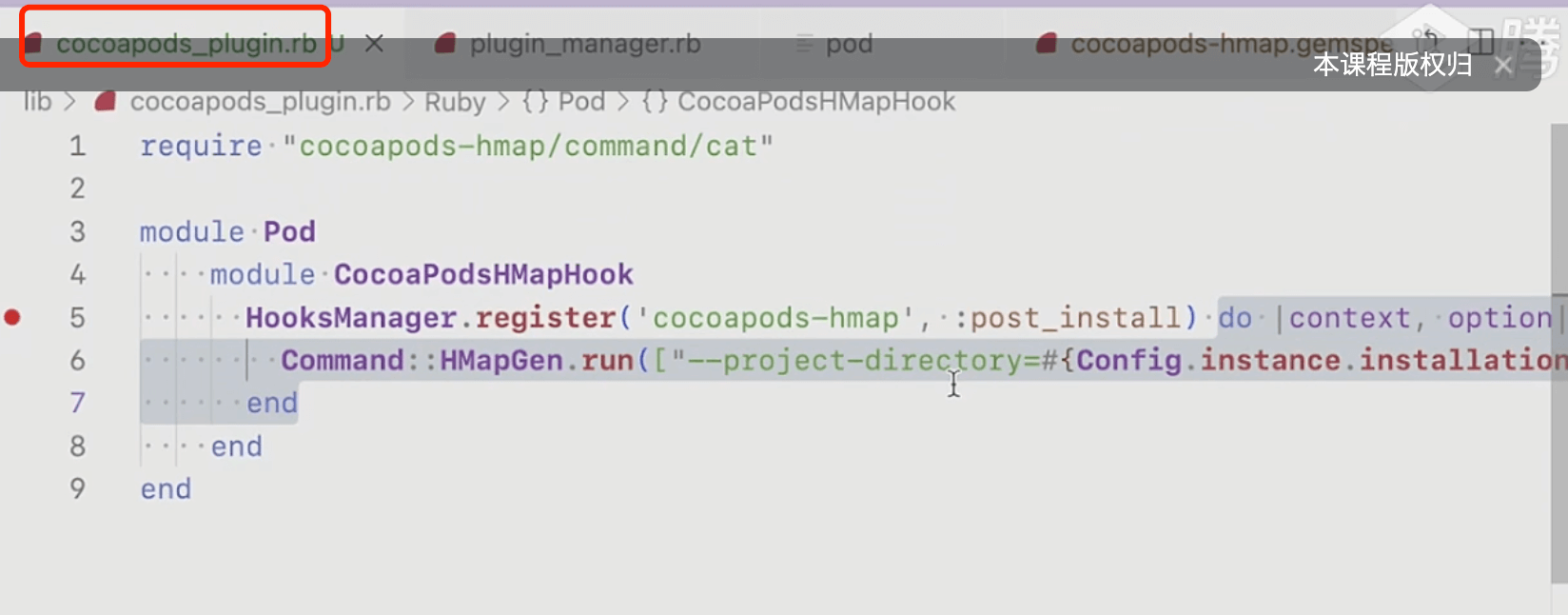Place cursor on HooksManager.register text
The image size is (1568, 615).
(x=430, y=318)
